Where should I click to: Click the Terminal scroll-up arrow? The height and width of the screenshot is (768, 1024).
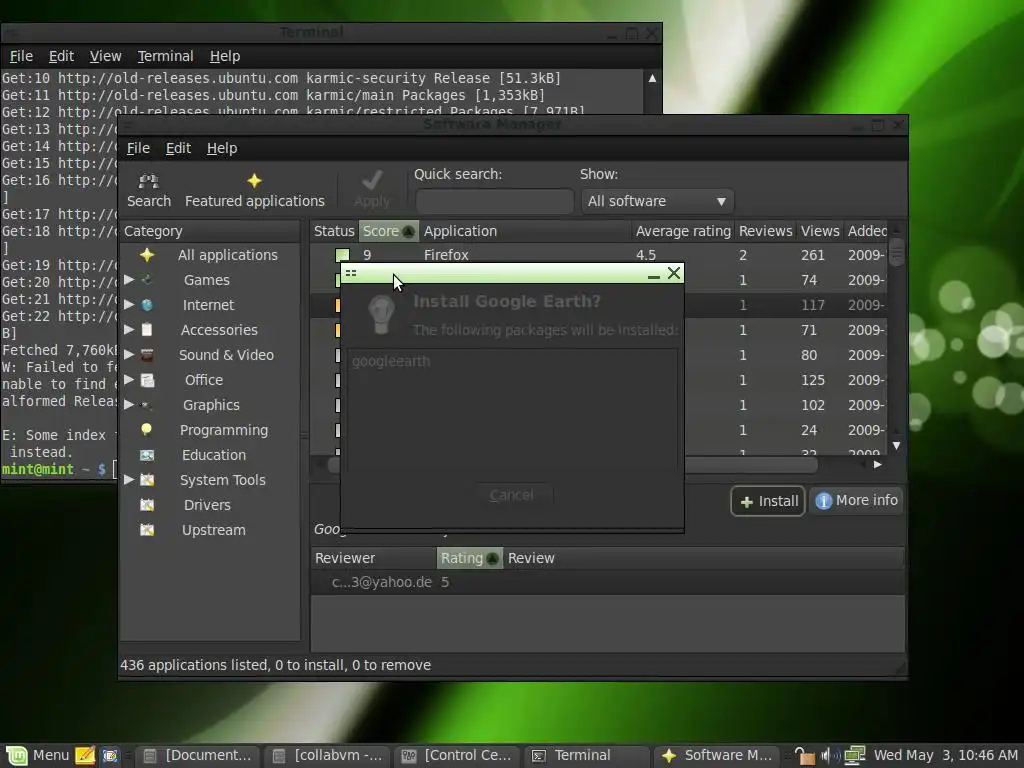652,78
